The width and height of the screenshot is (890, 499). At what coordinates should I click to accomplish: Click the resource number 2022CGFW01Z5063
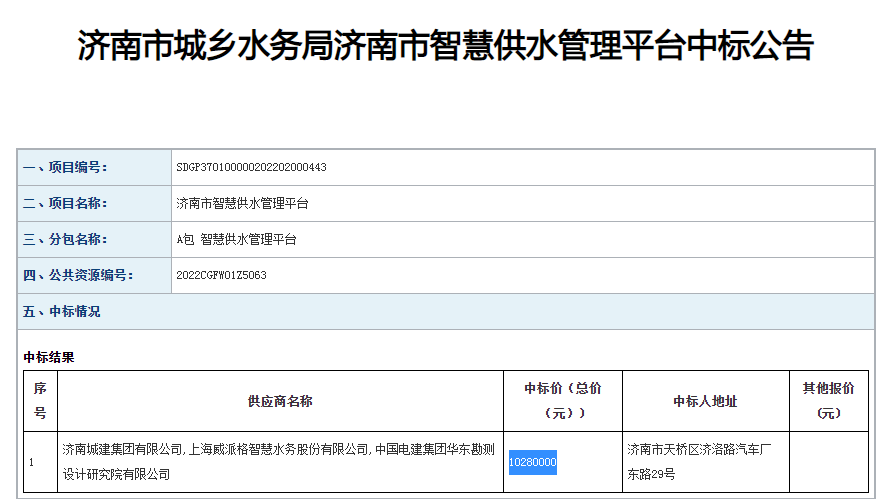point(221,275)
